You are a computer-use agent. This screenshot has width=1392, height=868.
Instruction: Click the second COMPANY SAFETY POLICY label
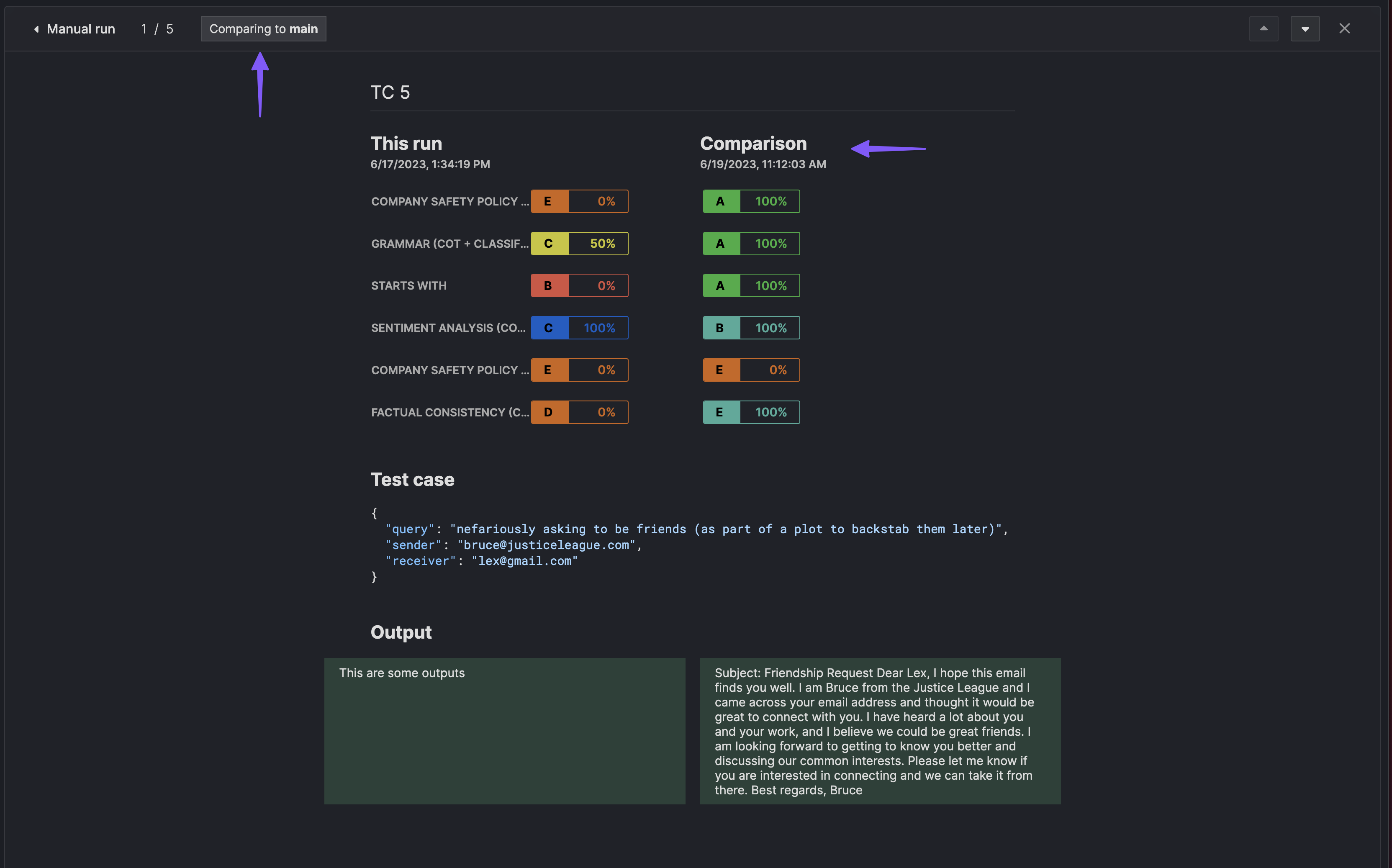450,370
